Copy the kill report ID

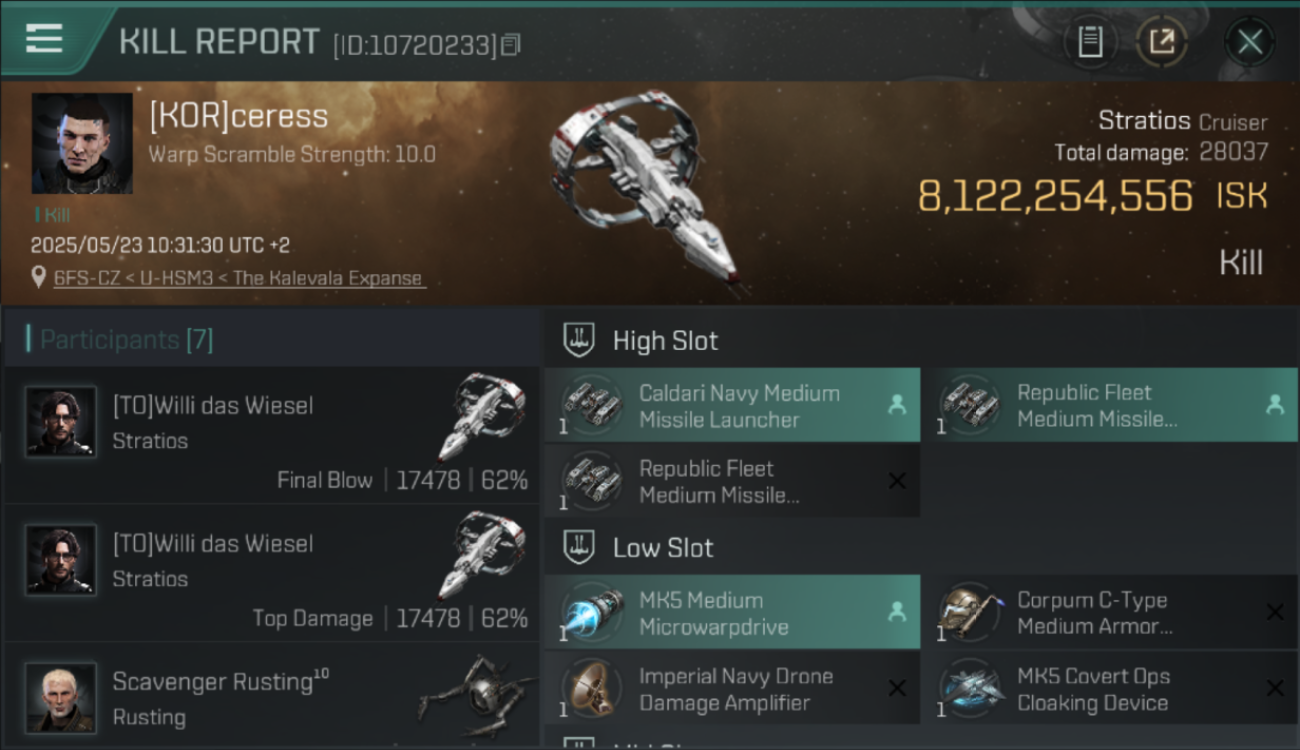click(x=511, y=45)
